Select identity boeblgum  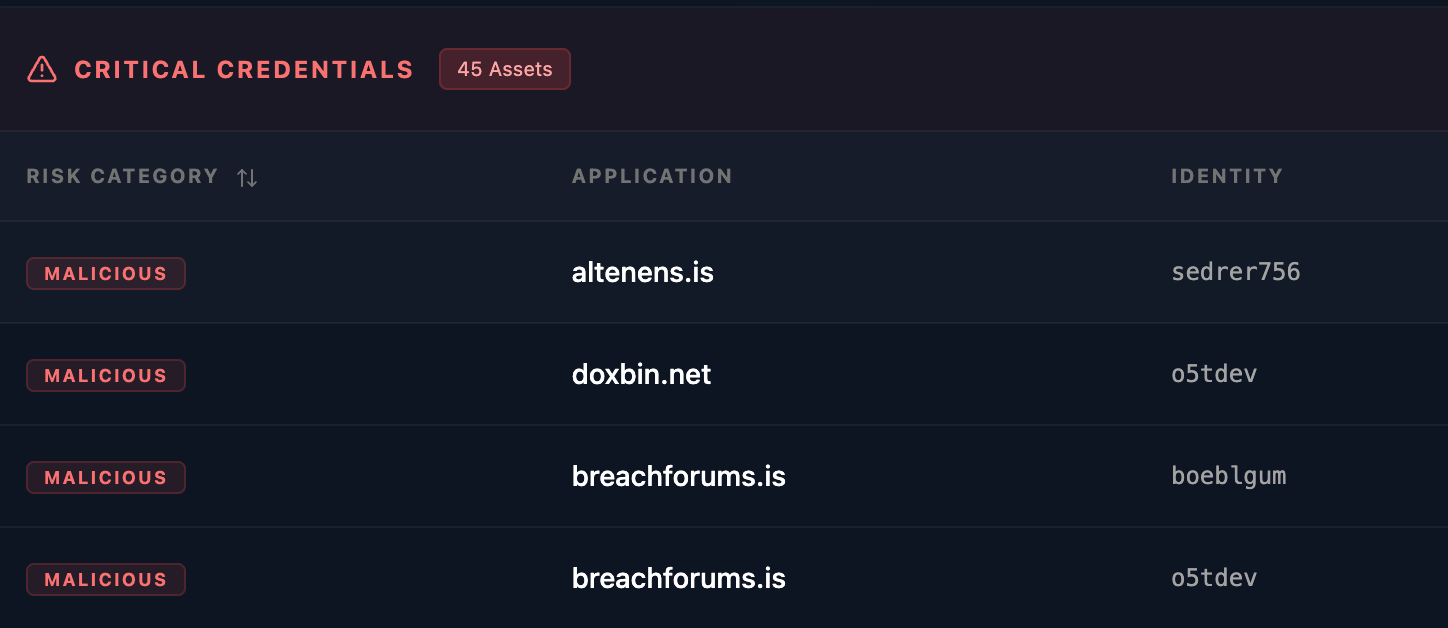click(x=1228, y=476)
